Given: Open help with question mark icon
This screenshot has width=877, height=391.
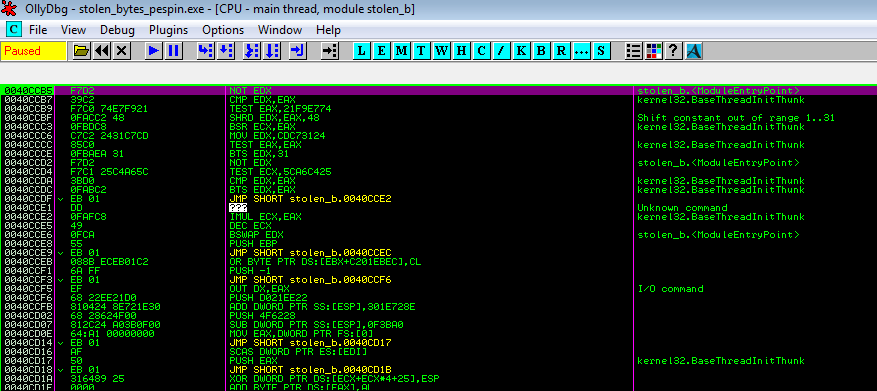Looking at the screenshot, I should click(673, 51).
